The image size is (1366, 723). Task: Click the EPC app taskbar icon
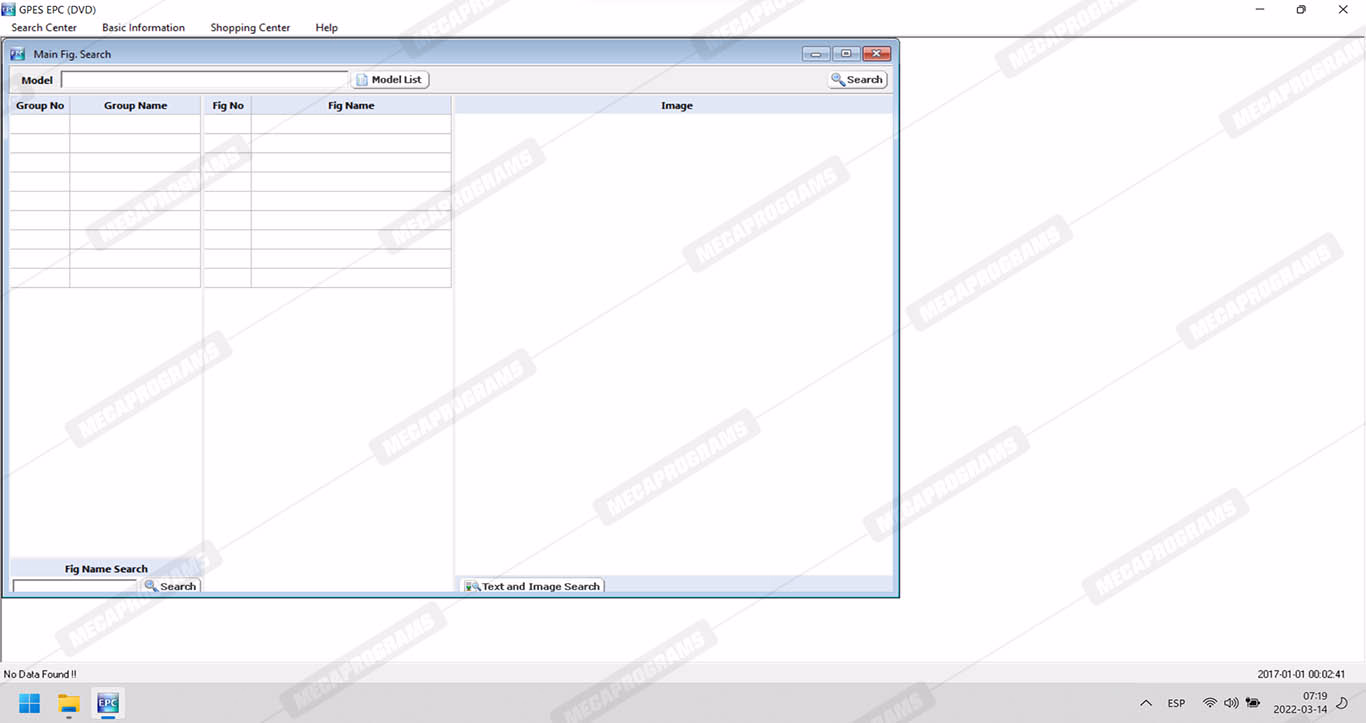pos(107,704)
